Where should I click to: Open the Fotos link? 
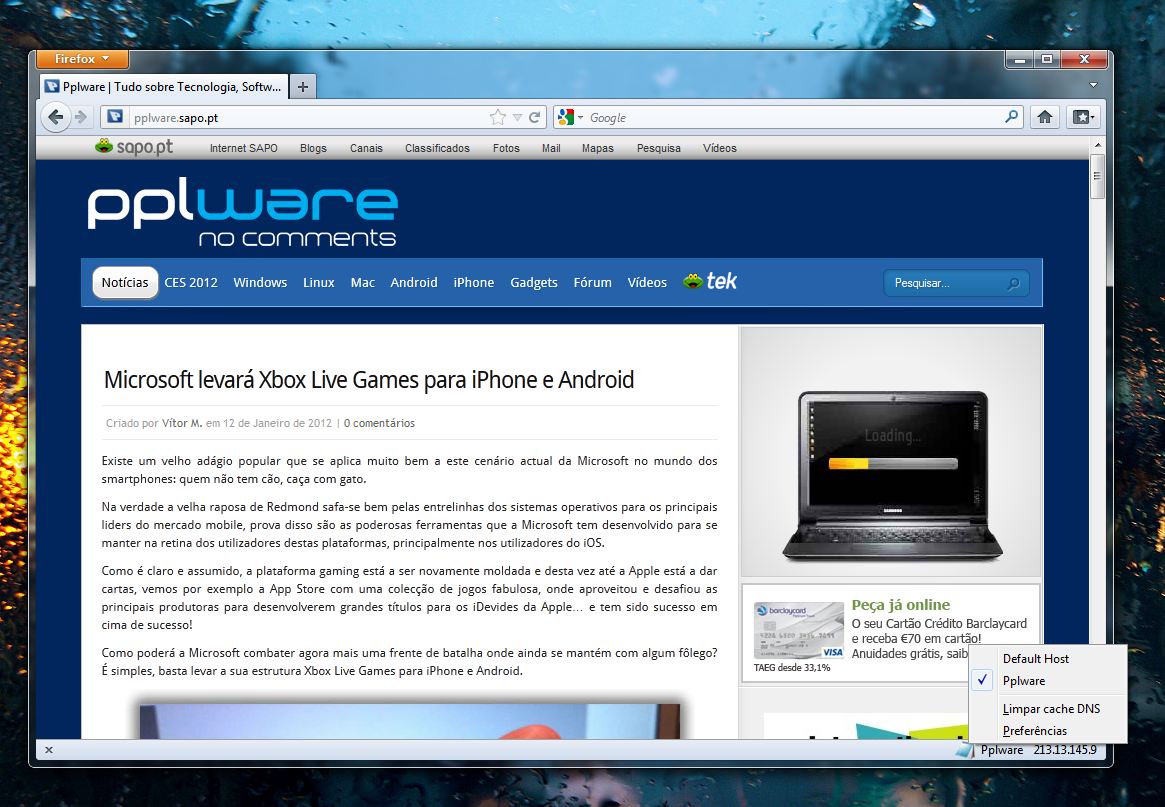tap(506, 148)
